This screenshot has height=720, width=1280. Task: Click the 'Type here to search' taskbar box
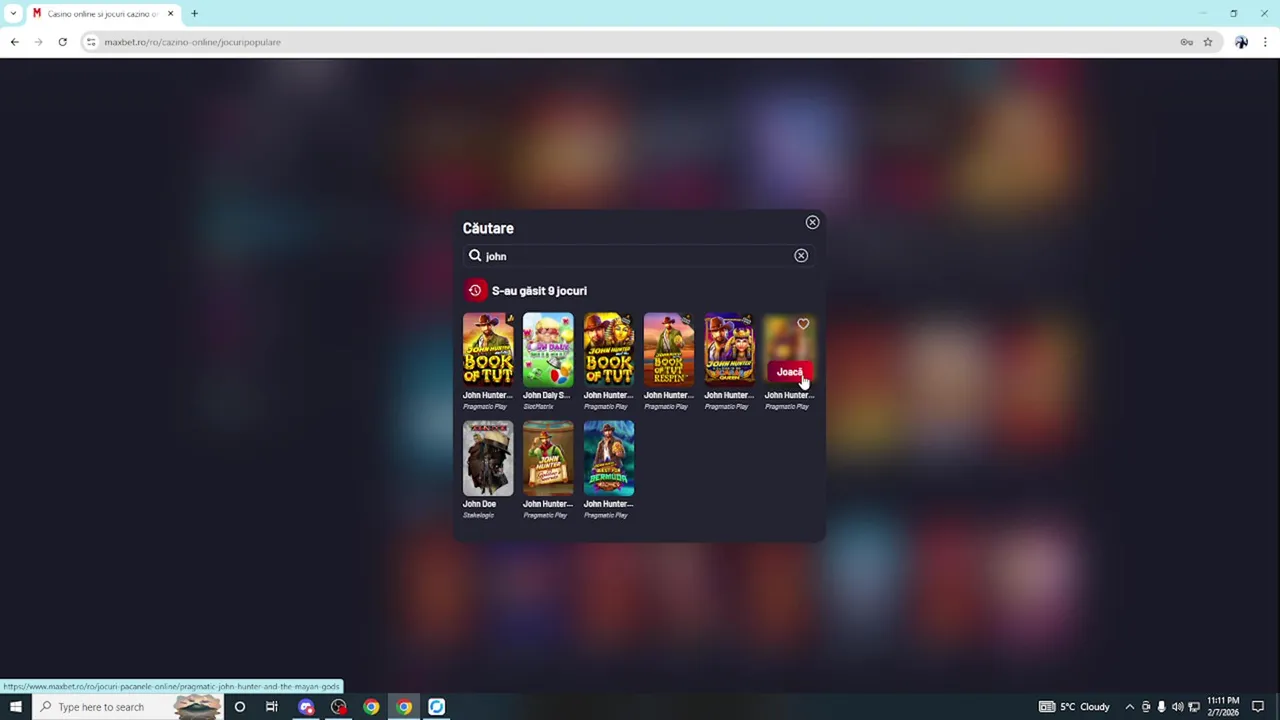[x=127, y=707]
